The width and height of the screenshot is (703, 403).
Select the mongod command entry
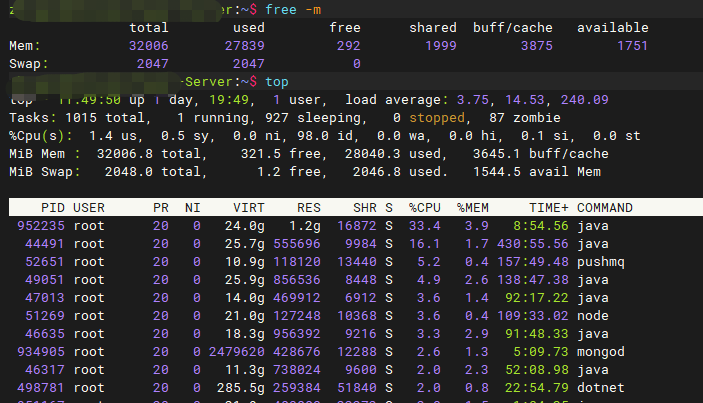pos(601,351)
